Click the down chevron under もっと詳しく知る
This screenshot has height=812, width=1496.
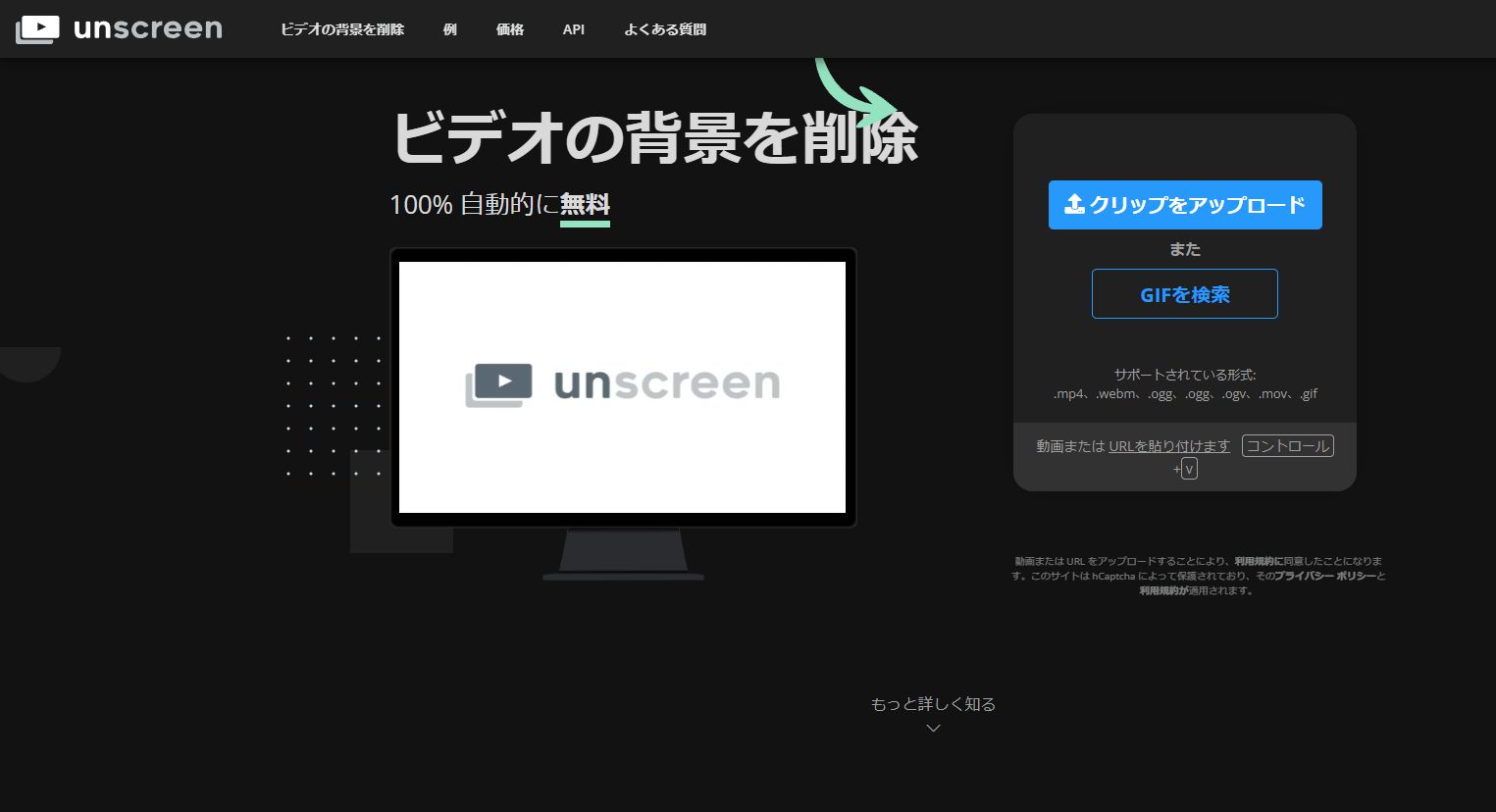click(x=933, y=728)
